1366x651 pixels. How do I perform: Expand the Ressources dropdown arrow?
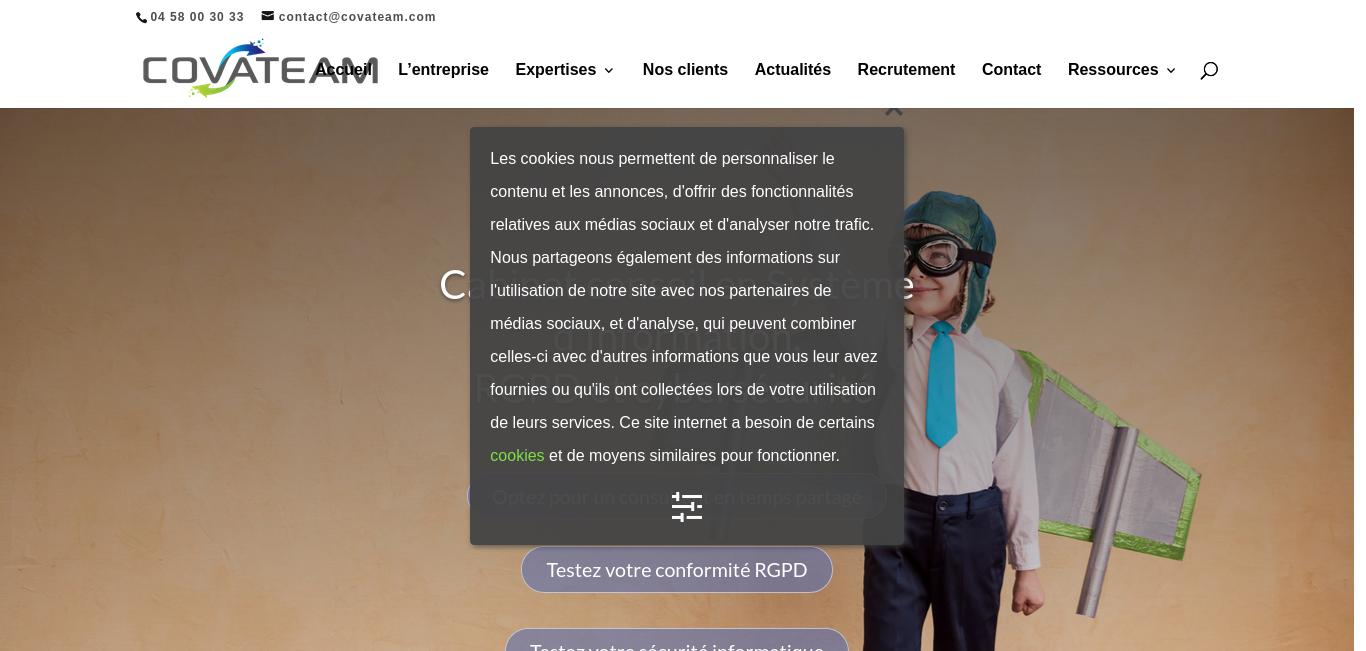coord(1171,70)
